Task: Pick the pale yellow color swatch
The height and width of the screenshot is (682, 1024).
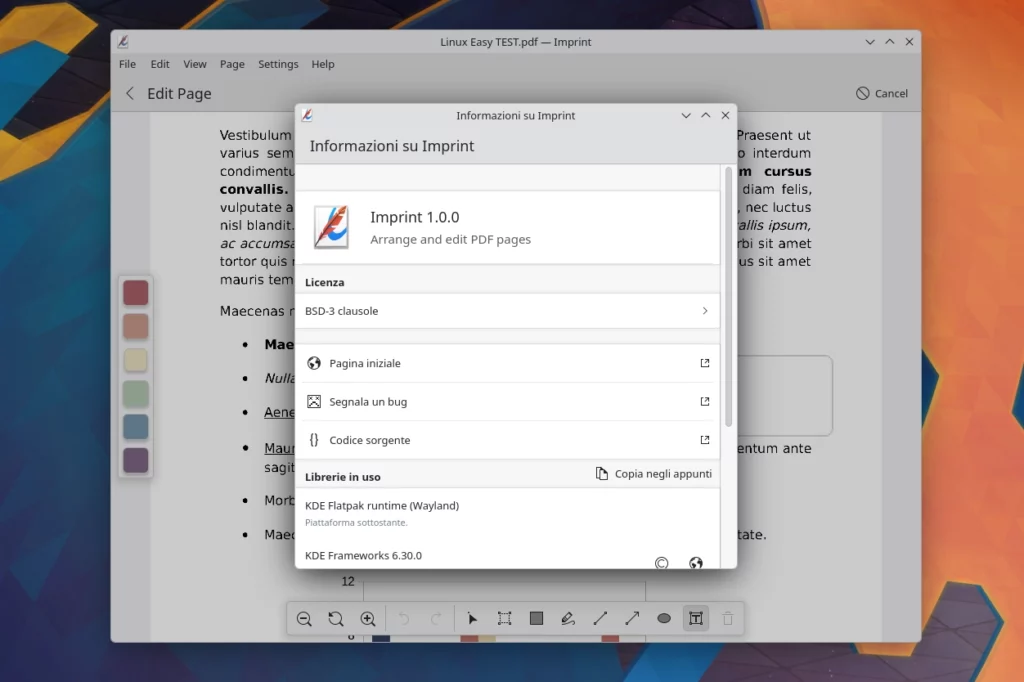Action: [136, 360]
